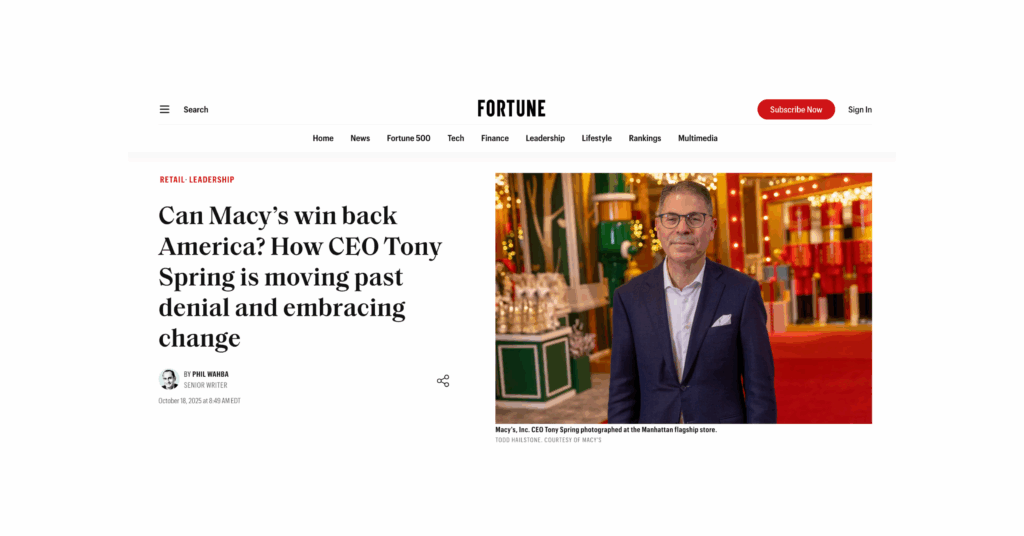Navigate to the Finance section
This screenshot has width=1024, height=536.
pyautogui.click(x=495, y=139)
